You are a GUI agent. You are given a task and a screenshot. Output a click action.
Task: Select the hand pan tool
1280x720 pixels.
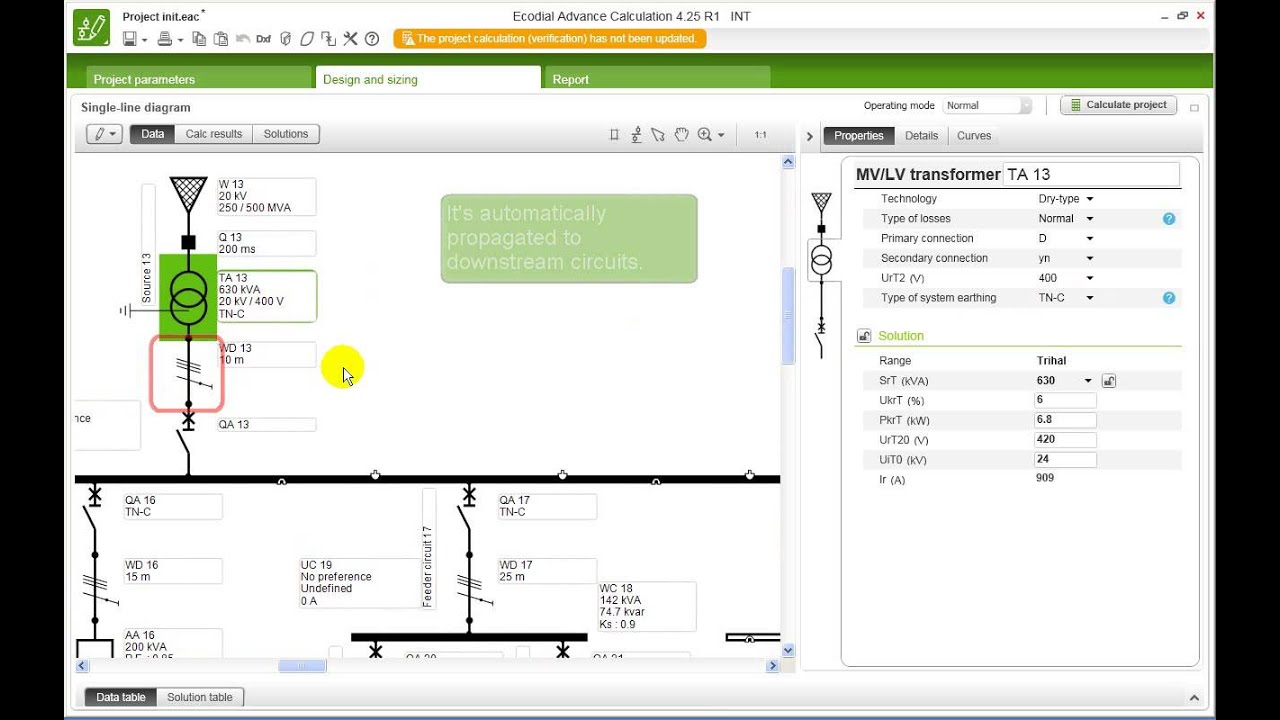coord(681,134)
